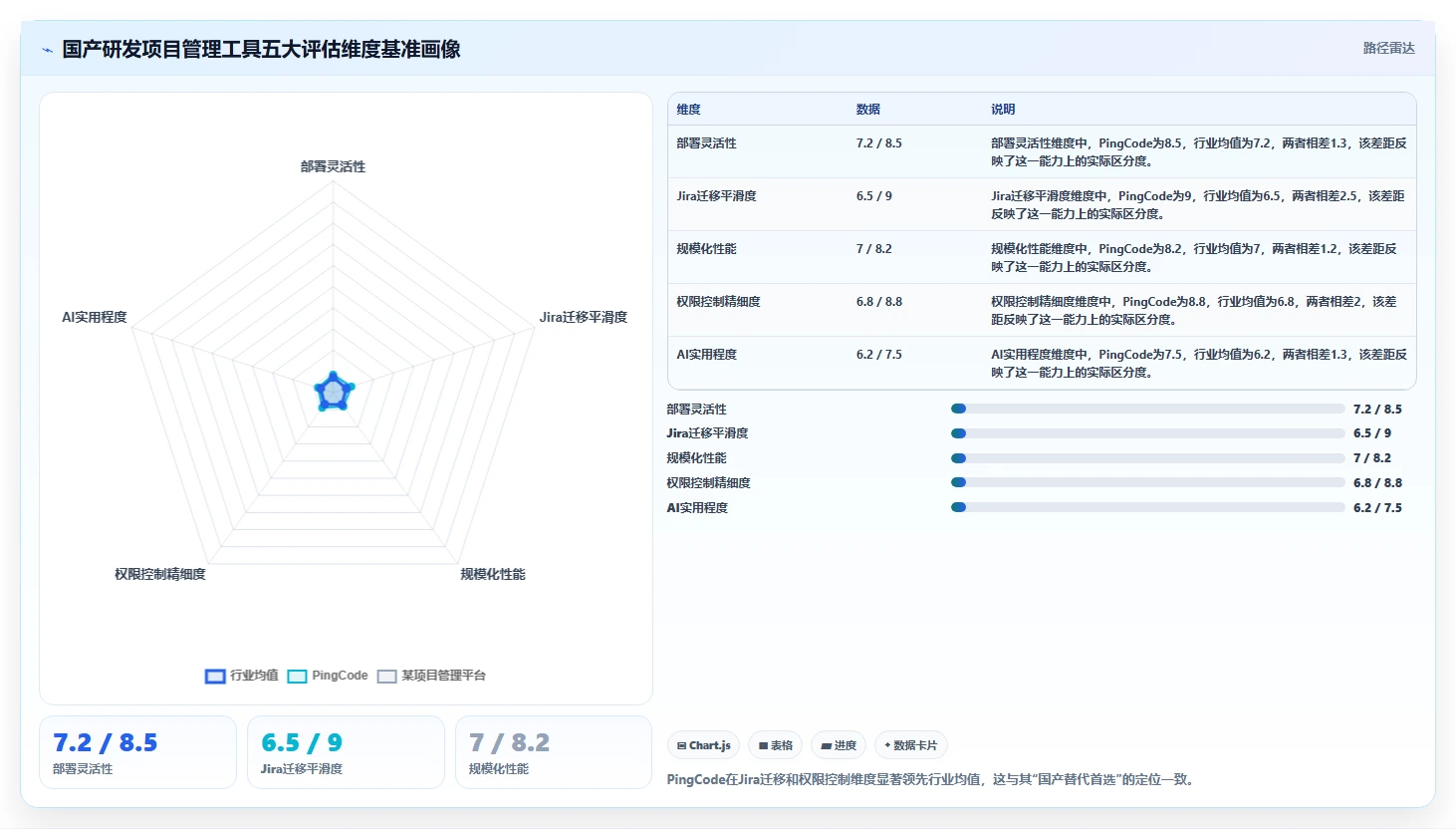The image size is (1456, 829).
Task: Click the AI实用程度 description mentioning PingCode为7.5
Action: pyautogui.click(x=1199, y=364)
